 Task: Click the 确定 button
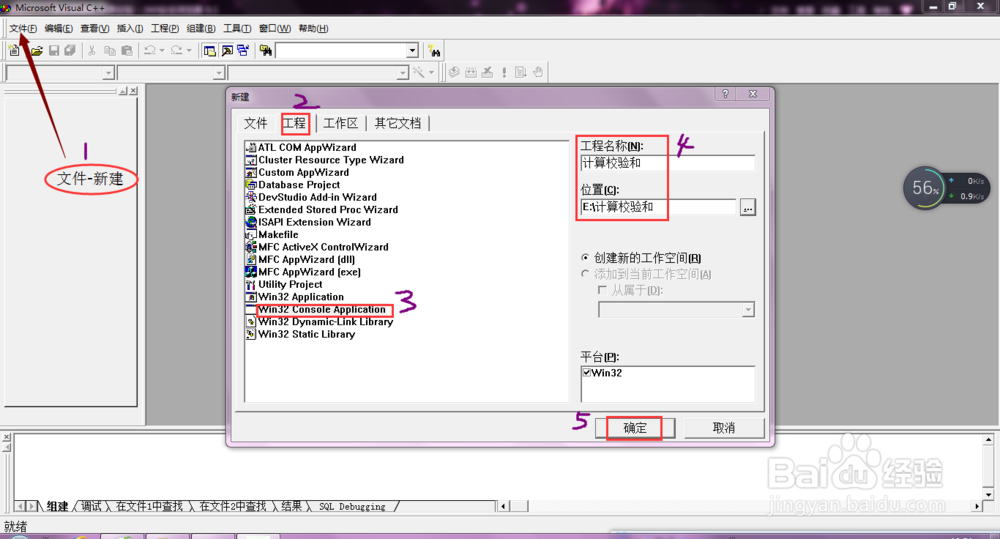click(635, 428)
